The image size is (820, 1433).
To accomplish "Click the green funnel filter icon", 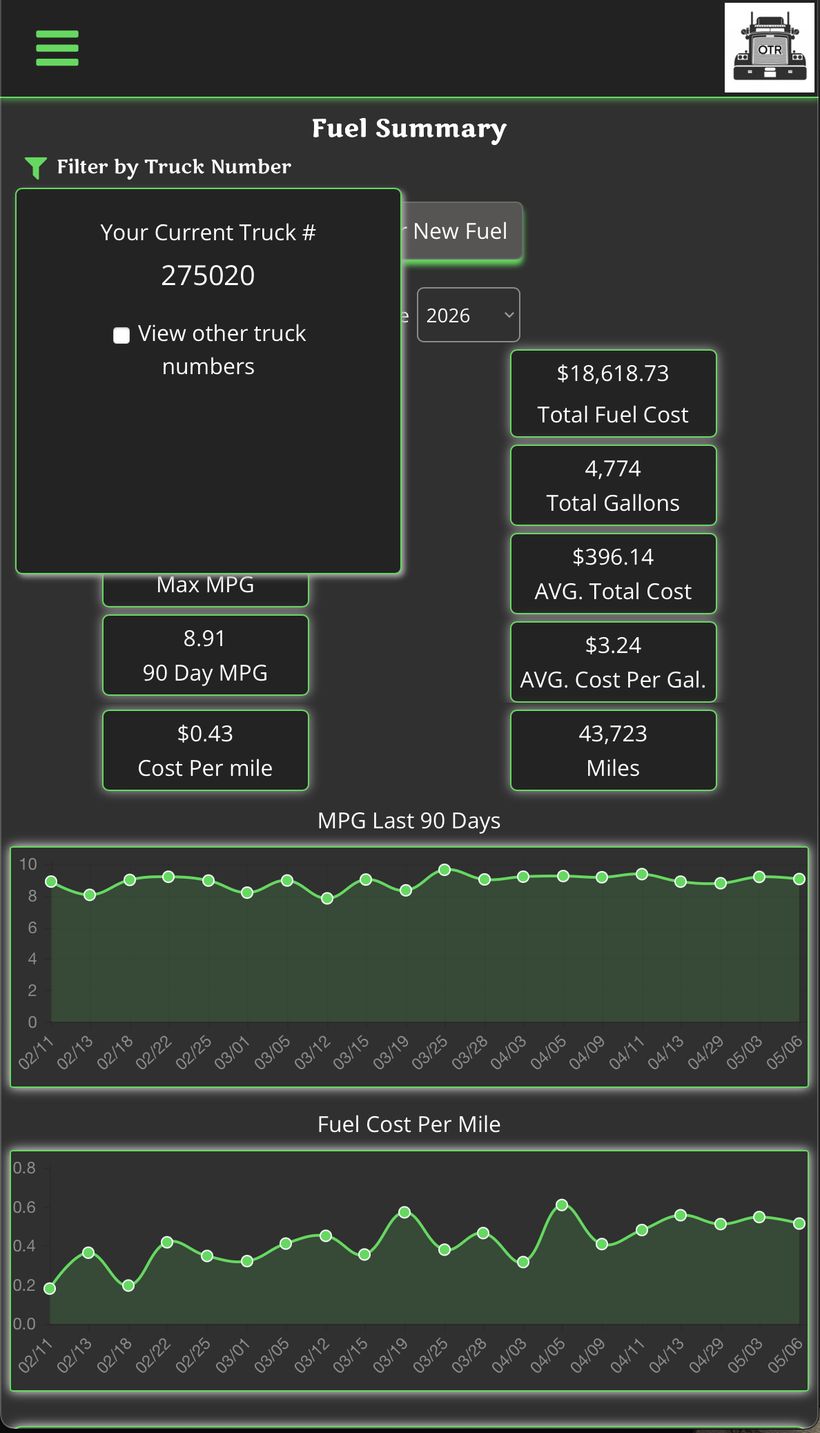I will coord(36,168).
